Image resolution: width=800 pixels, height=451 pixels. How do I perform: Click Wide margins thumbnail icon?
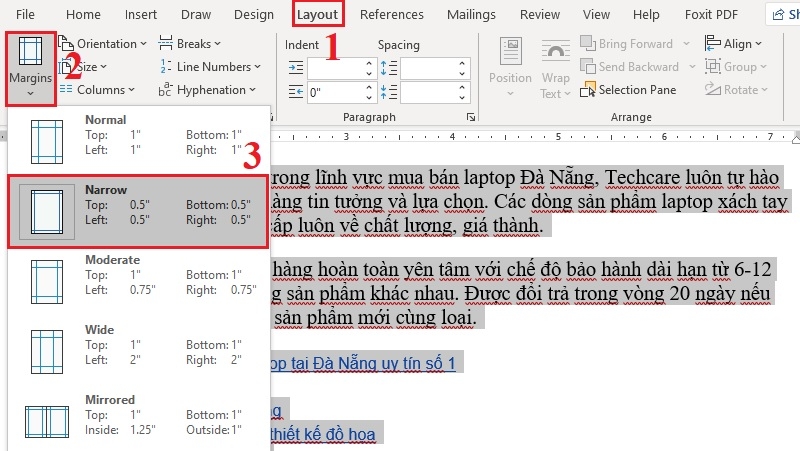[x=47, y=352]
